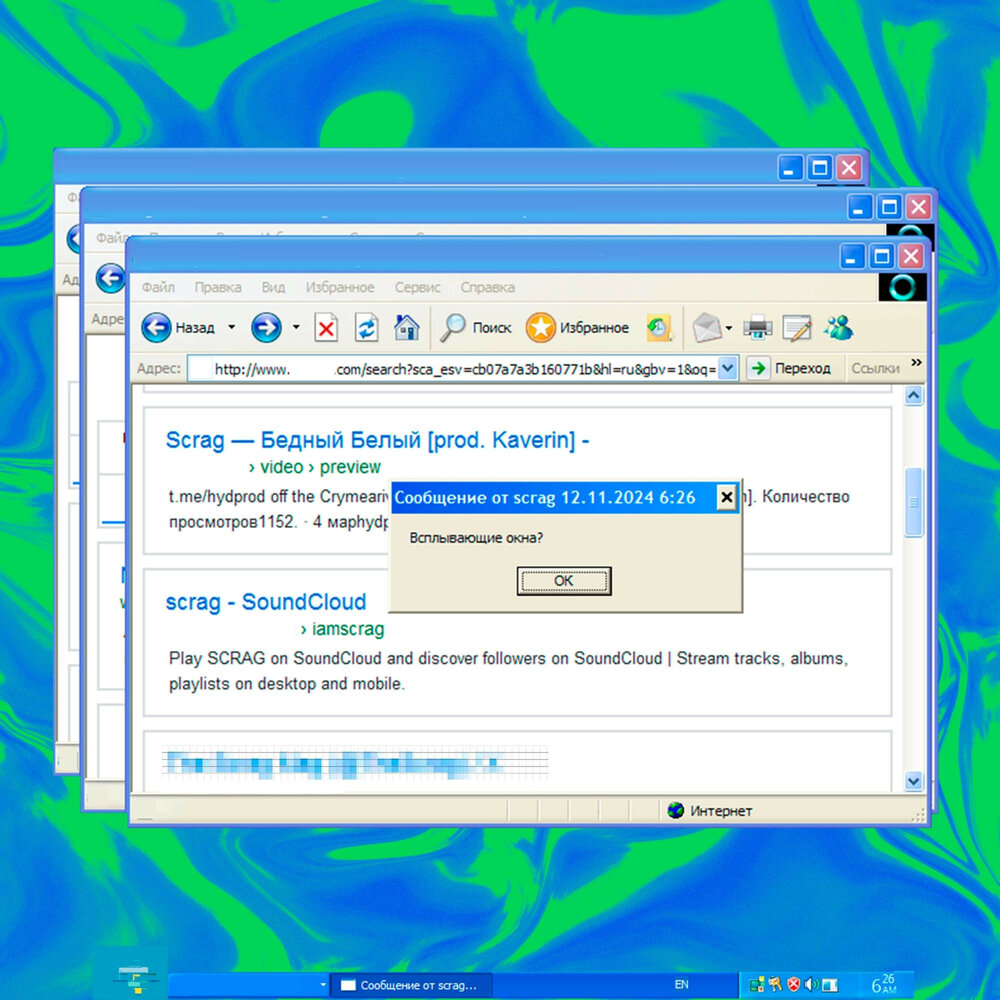Click the Forward arrow icon
Viewport: 1000px width, 1000px height.
[265, 327]
